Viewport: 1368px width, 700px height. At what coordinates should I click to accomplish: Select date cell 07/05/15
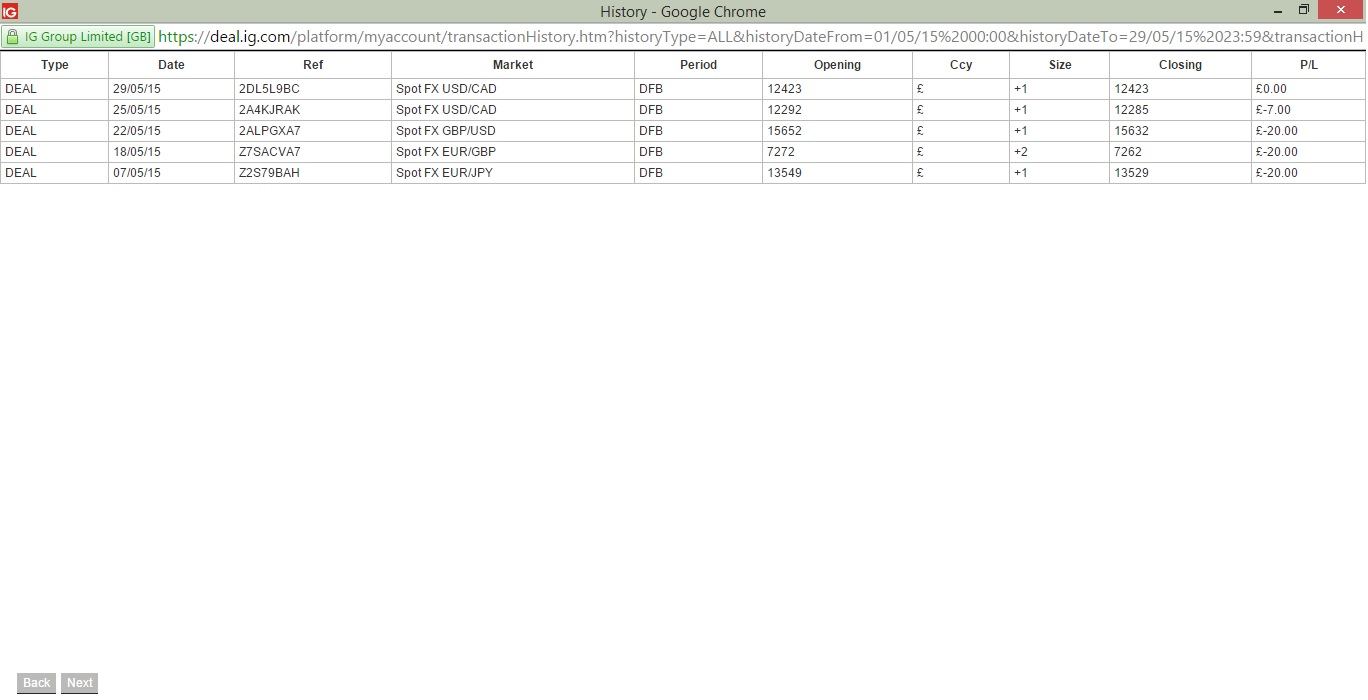pyautogui.click(x=171, y=173)
